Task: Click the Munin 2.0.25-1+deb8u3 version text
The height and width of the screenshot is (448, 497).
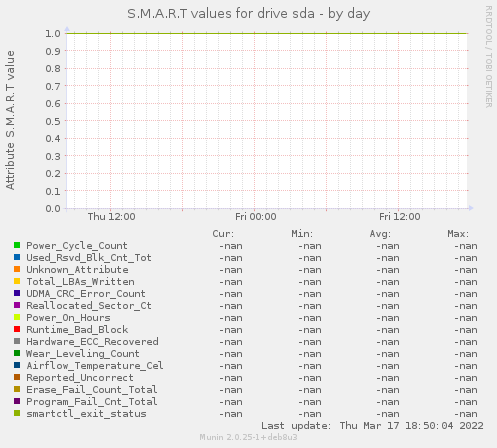Action: [x=248, y=437]
